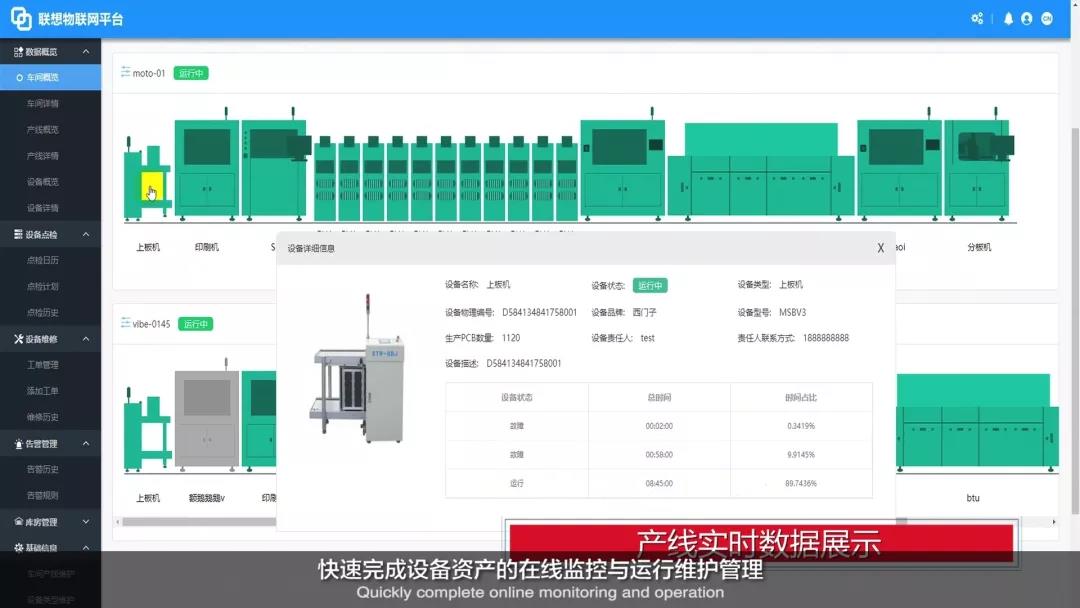Open the 设备详情 menu item
The height and width of the screenshot is (608, 1080).
click(x=43, y=208)
